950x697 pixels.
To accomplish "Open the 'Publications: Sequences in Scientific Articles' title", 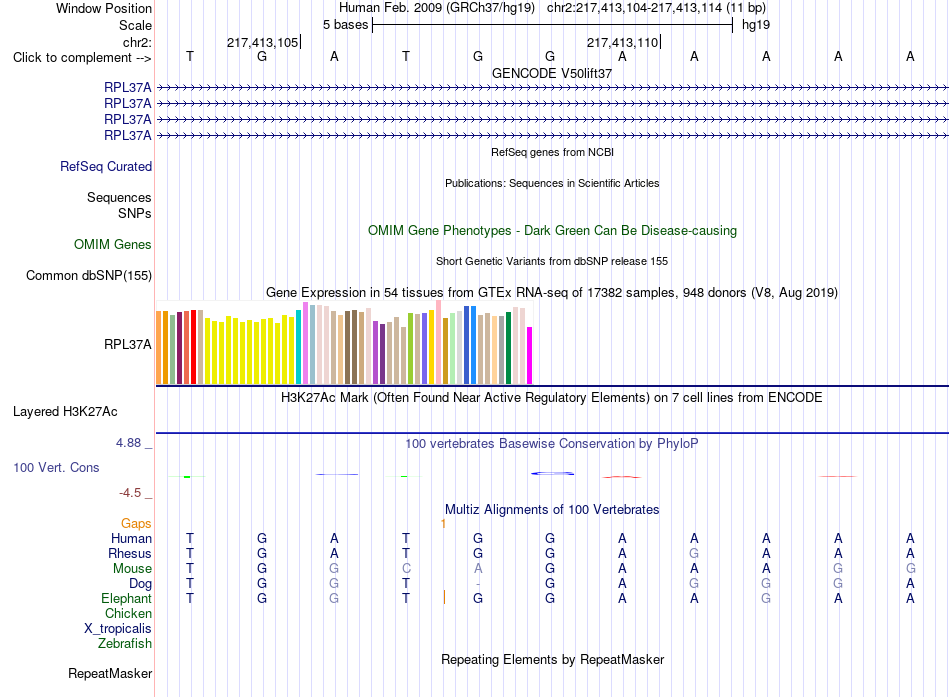I will pos(552,183).
